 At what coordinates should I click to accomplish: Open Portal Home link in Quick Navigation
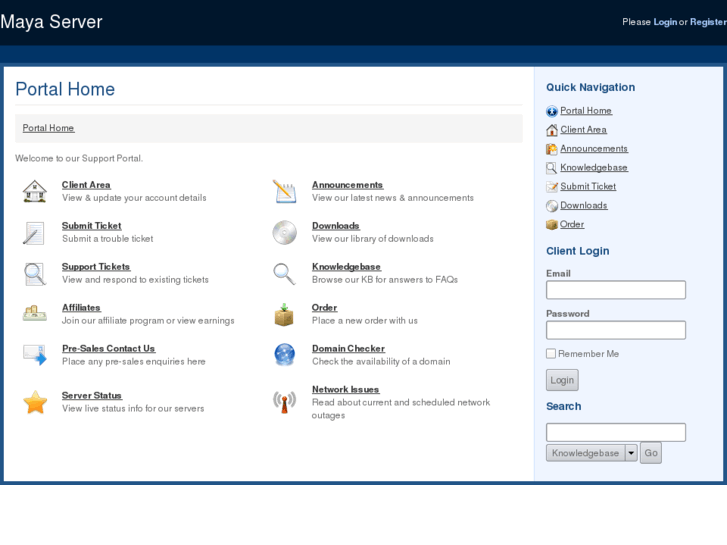[x=586, y=110]
